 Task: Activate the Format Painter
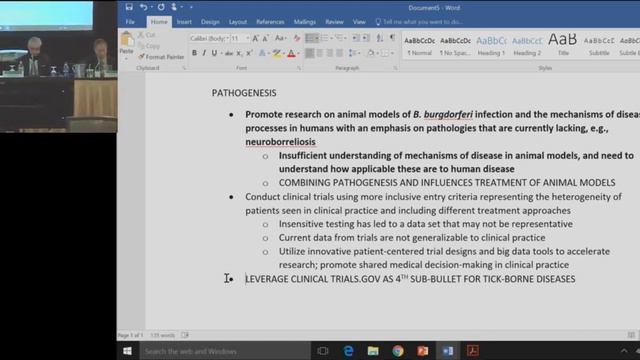pos(161,57)
